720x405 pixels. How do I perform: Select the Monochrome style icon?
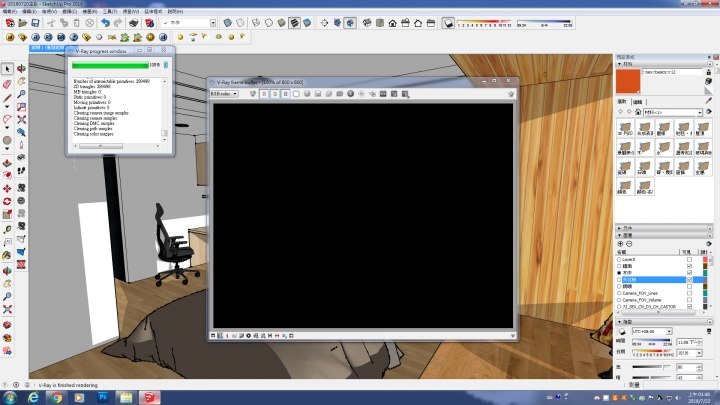[x=307, y=22]
